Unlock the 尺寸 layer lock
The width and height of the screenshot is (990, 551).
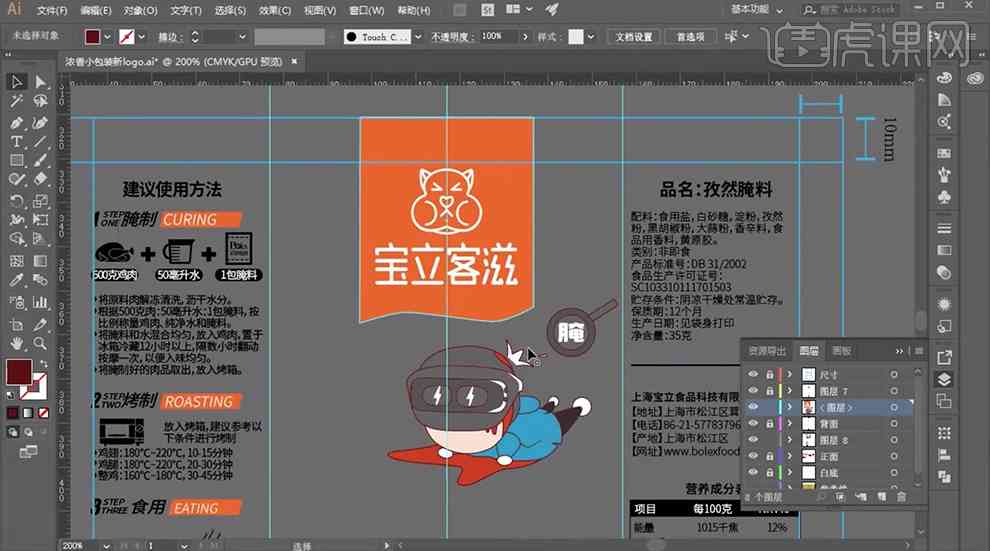(770, 374)
